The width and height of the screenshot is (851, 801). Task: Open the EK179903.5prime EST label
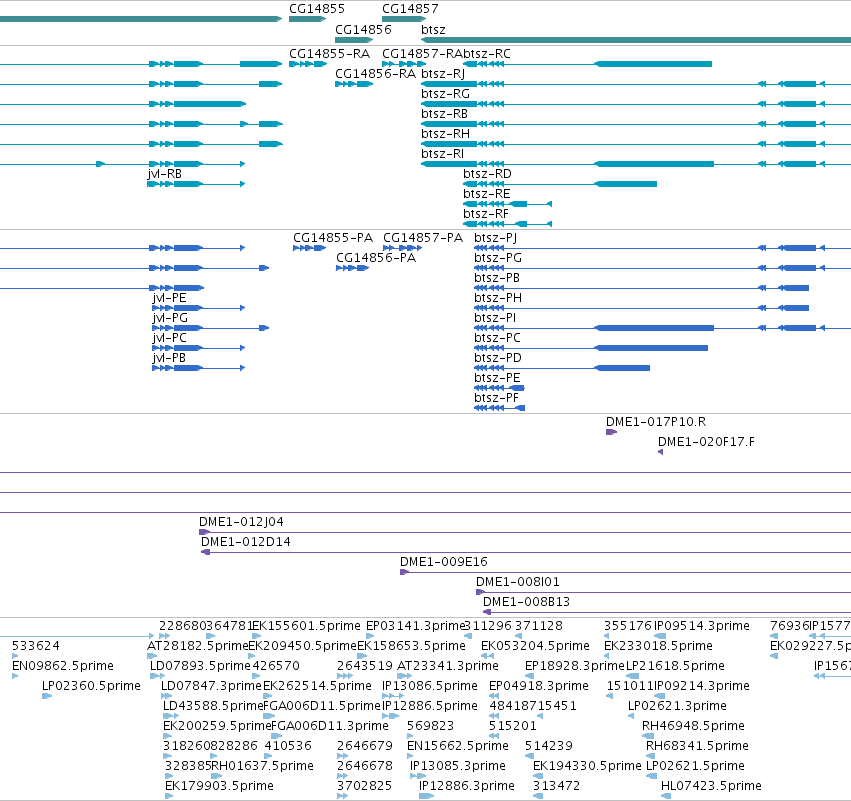coord(219,786)
